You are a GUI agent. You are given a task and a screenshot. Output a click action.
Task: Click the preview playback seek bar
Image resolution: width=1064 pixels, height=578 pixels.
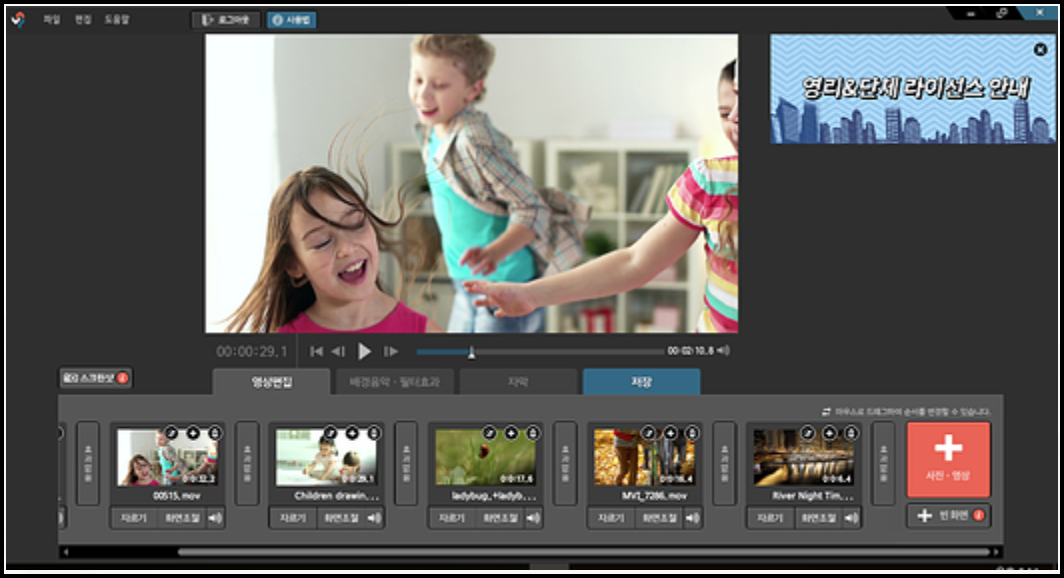click(x=540, y=351)
